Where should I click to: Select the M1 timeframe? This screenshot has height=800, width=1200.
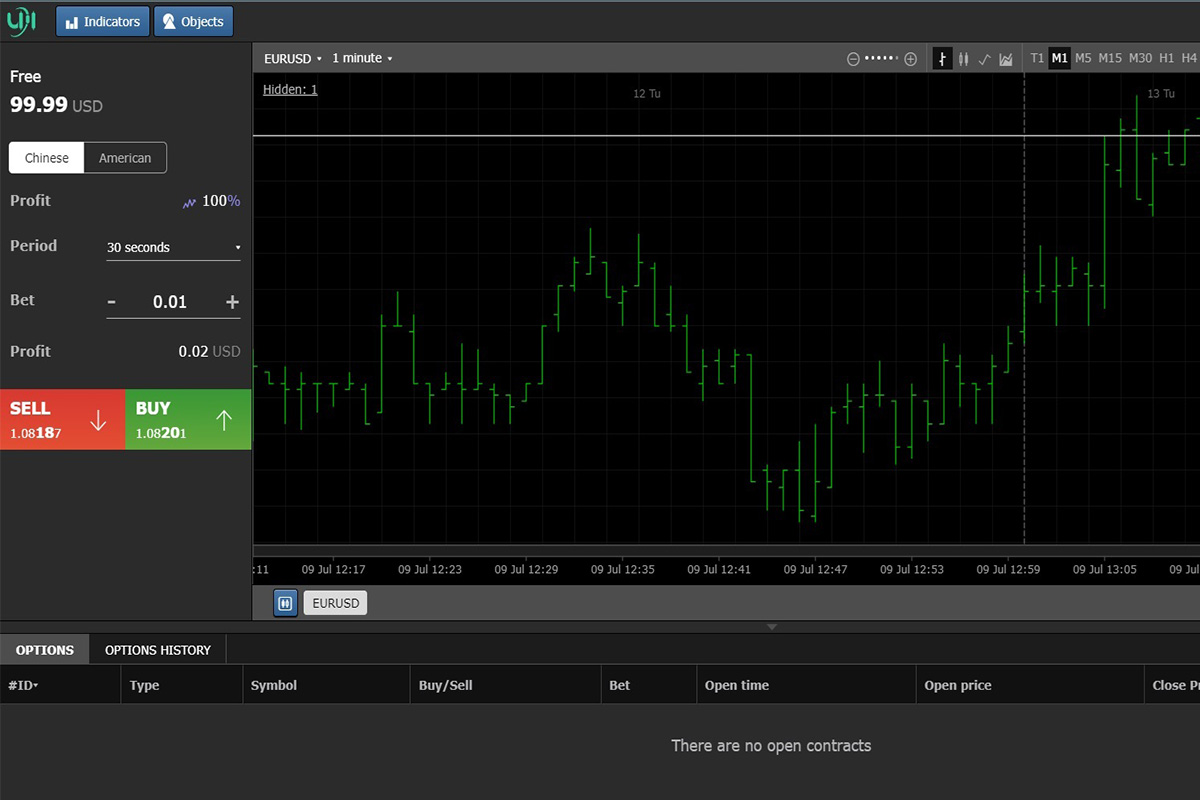(x=1060, y=58)
